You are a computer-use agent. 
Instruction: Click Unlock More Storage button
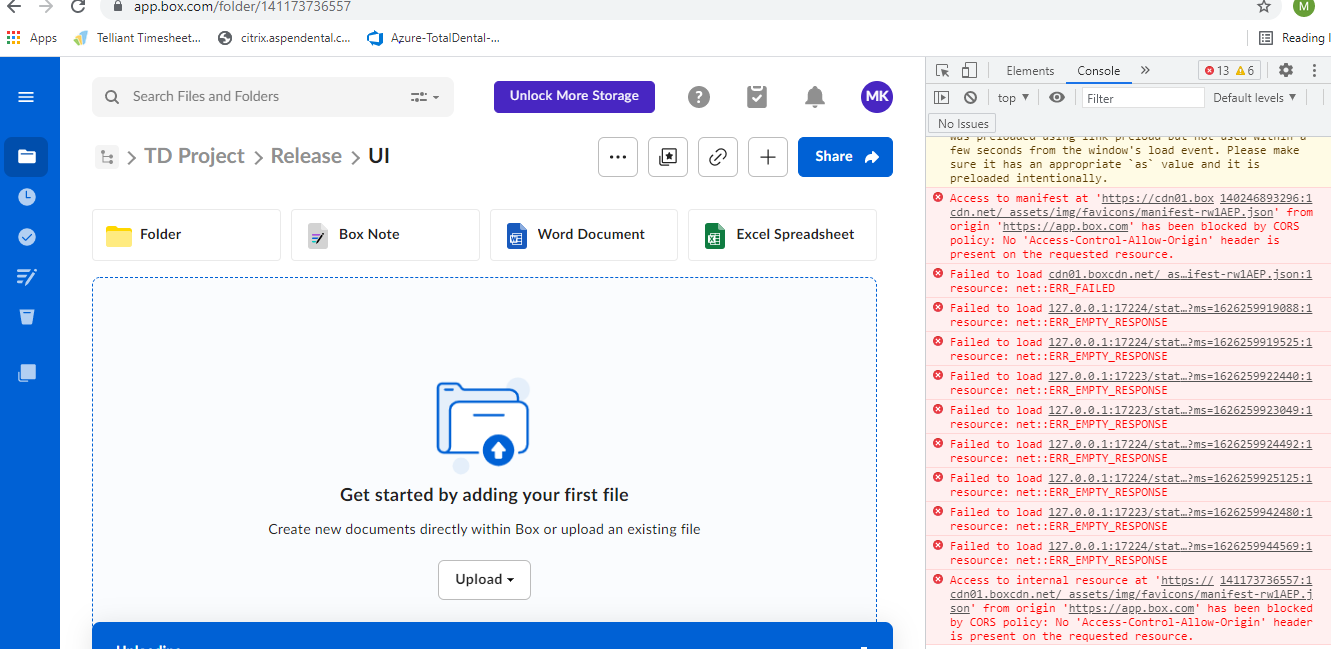pos(574,96)
